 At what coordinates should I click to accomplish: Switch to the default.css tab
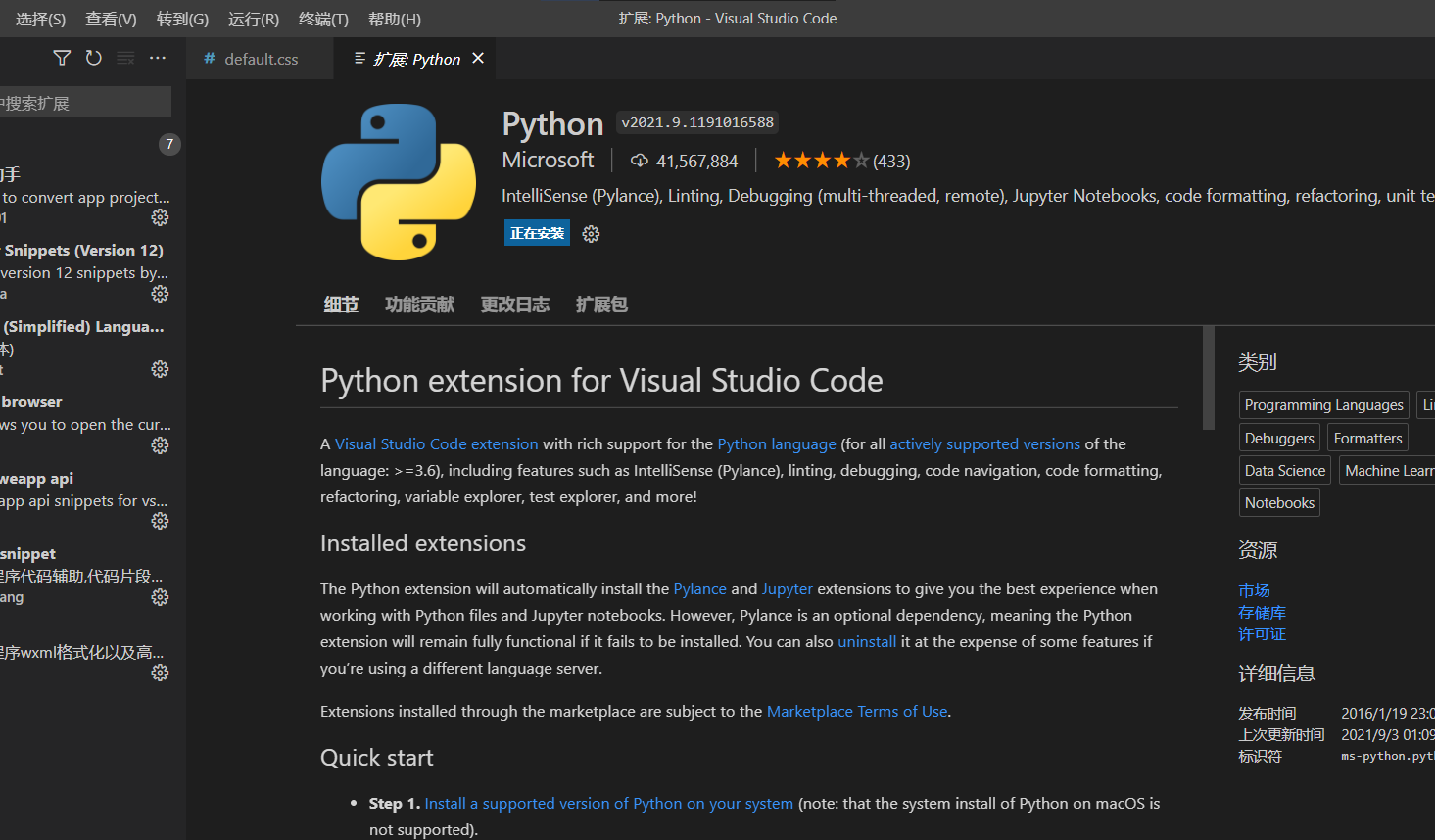pyautogui.click(x=260, y=60)
